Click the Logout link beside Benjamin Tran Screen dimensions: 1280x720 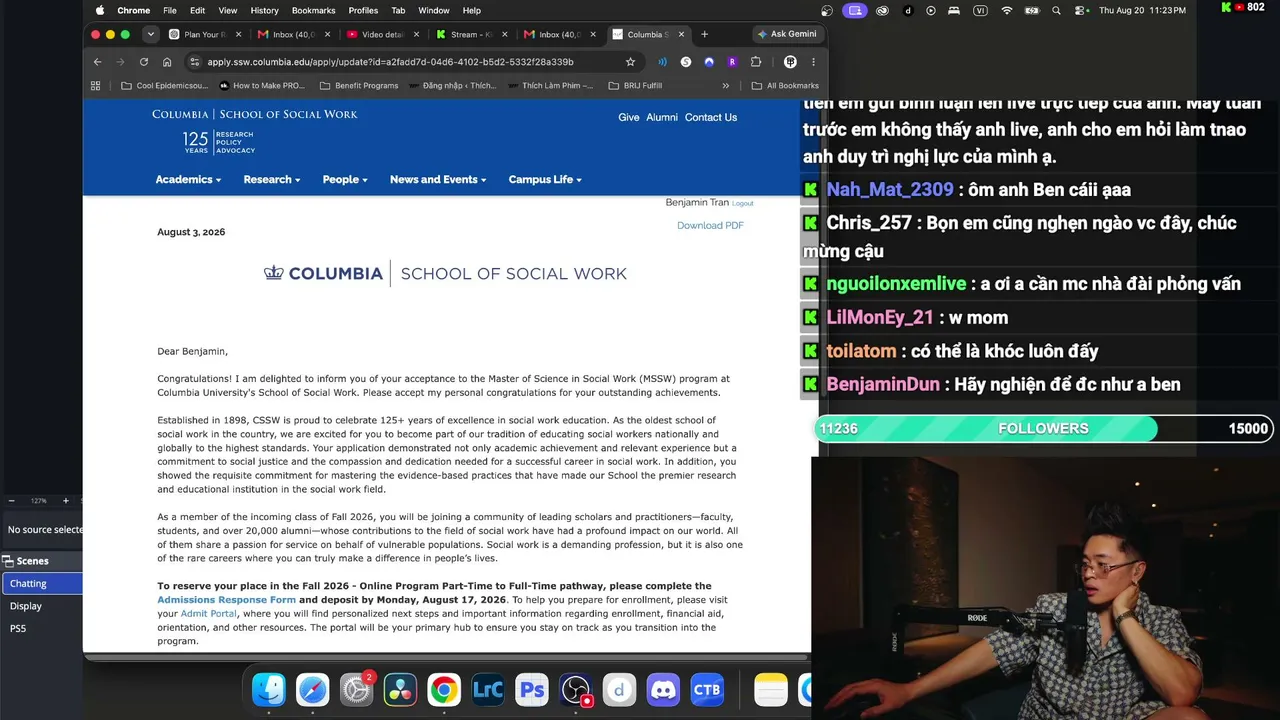tap(743, 203)
